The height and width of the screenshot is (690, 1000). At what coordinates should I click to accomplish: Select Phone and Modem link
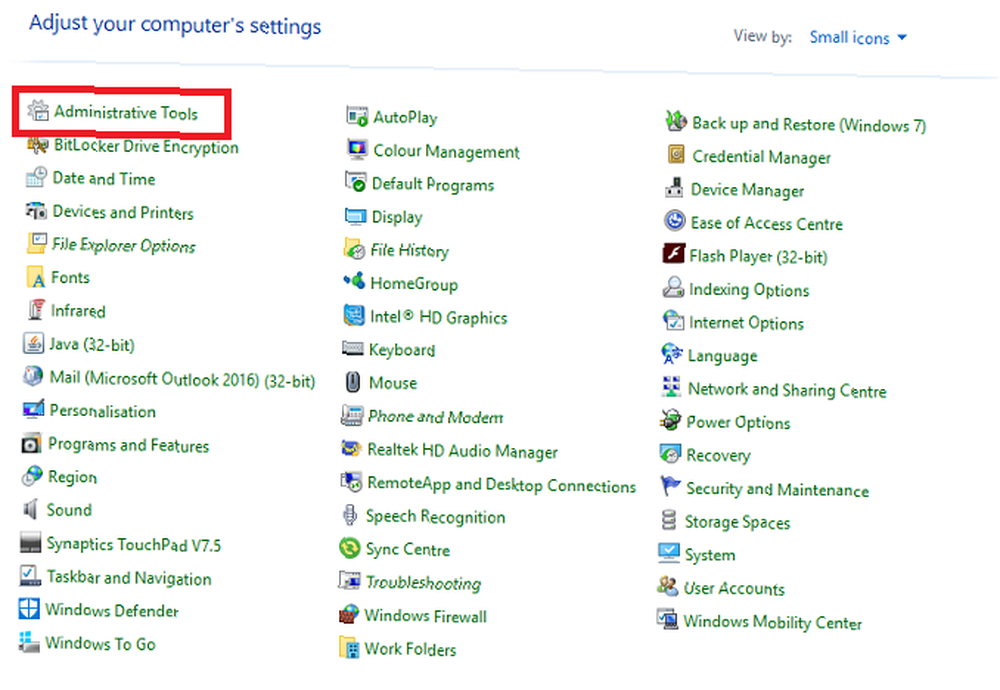(436, 417)
